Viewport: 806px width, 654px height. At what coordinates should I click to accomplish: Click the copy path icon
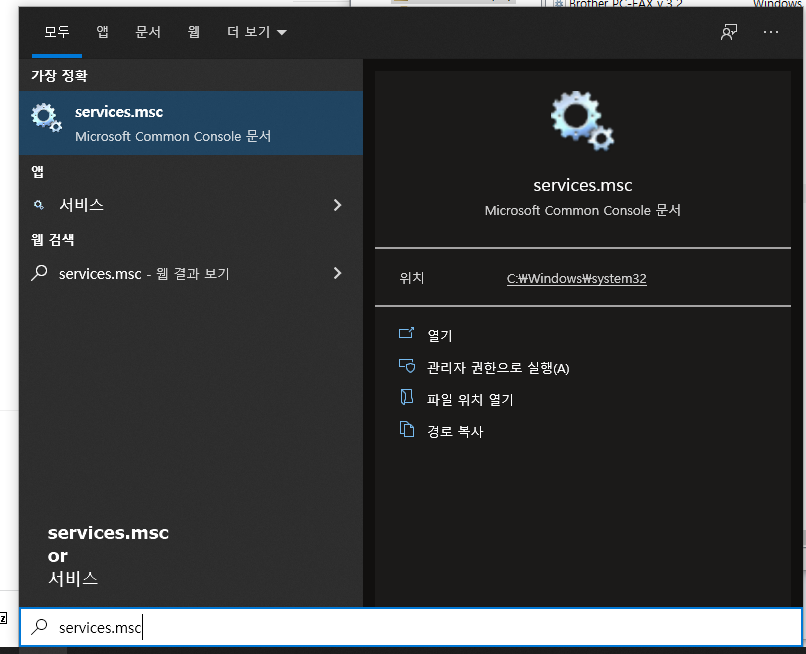click(x=407, y=429)
